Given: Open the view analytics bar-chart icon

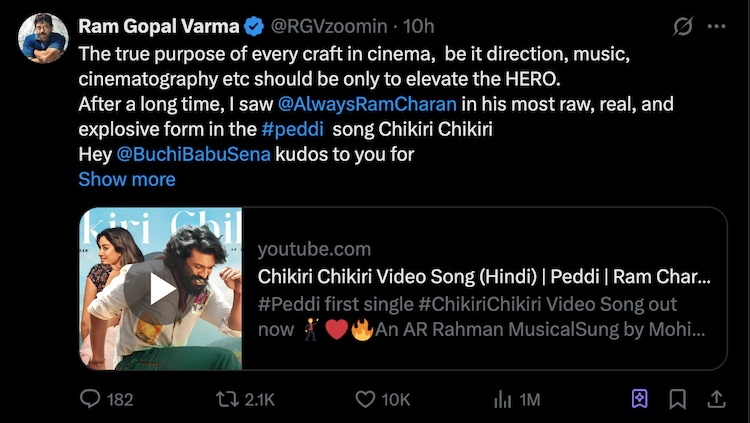Looking at the screenshot, I should coord(503,399).
